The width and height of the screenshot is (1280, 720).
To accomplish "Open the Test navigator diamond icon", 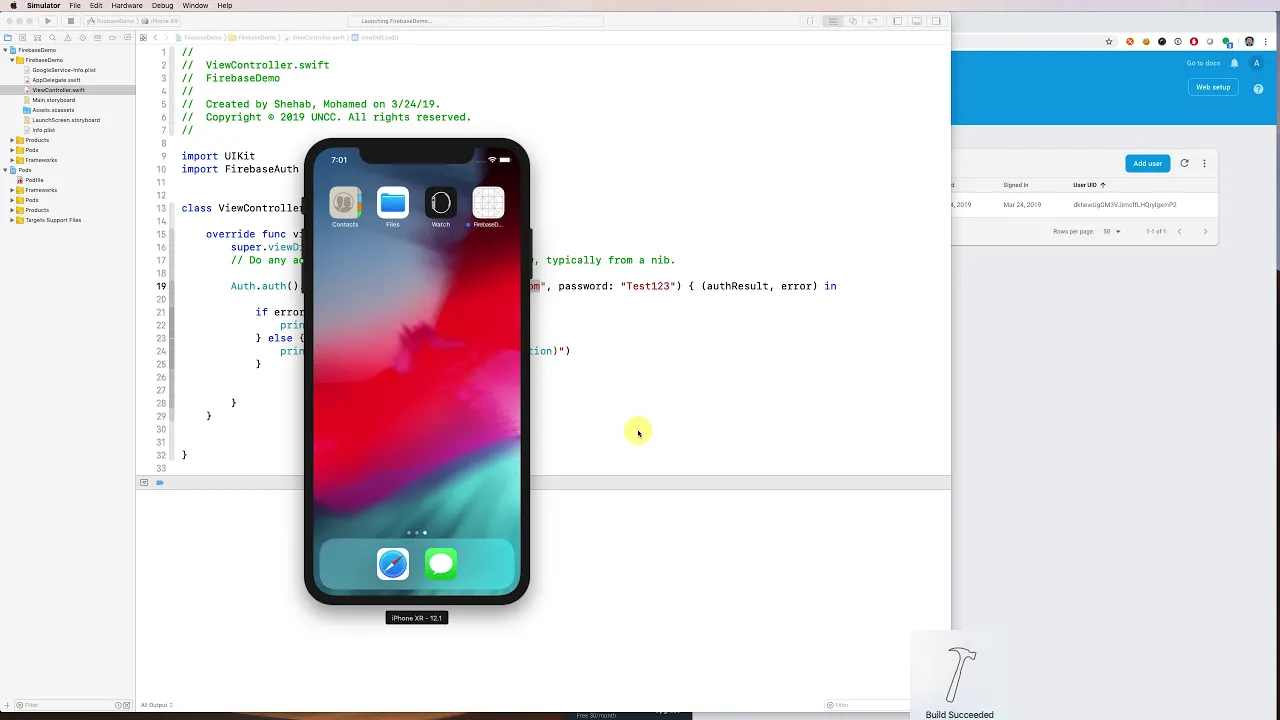I will point(83,38).
